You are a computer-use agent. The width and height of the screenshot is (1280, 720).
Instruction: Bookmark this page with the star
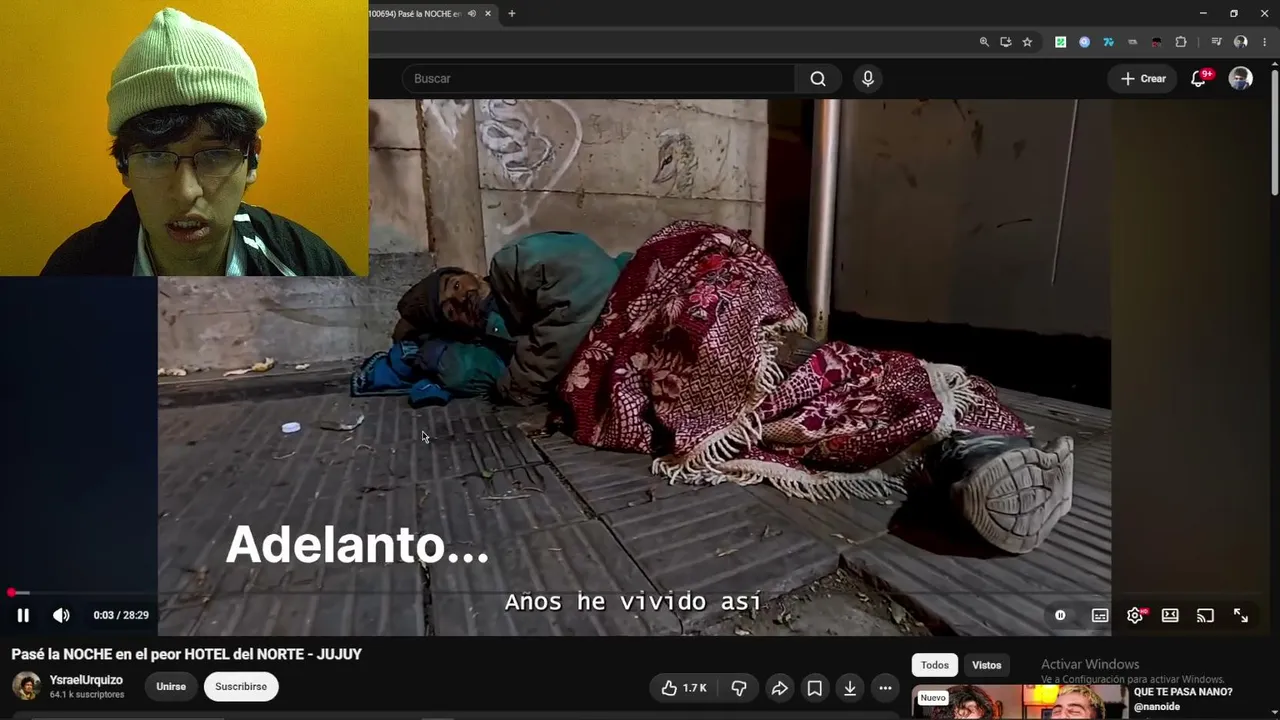pyautogui.click(x=1027, y=42)
